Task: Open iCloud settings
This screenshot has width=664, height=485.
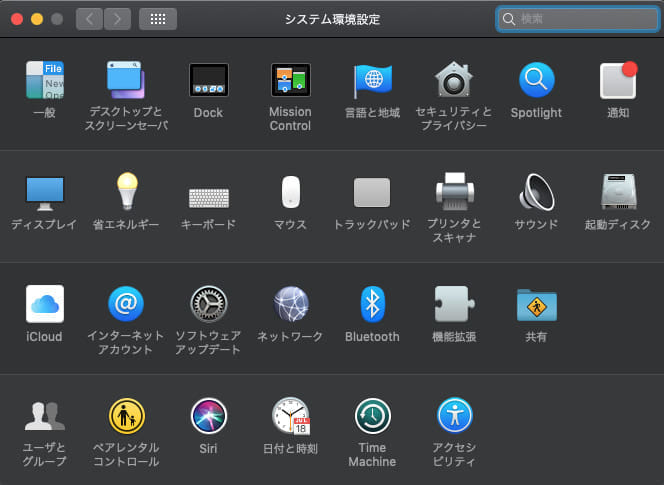Action: pos(44,304)
